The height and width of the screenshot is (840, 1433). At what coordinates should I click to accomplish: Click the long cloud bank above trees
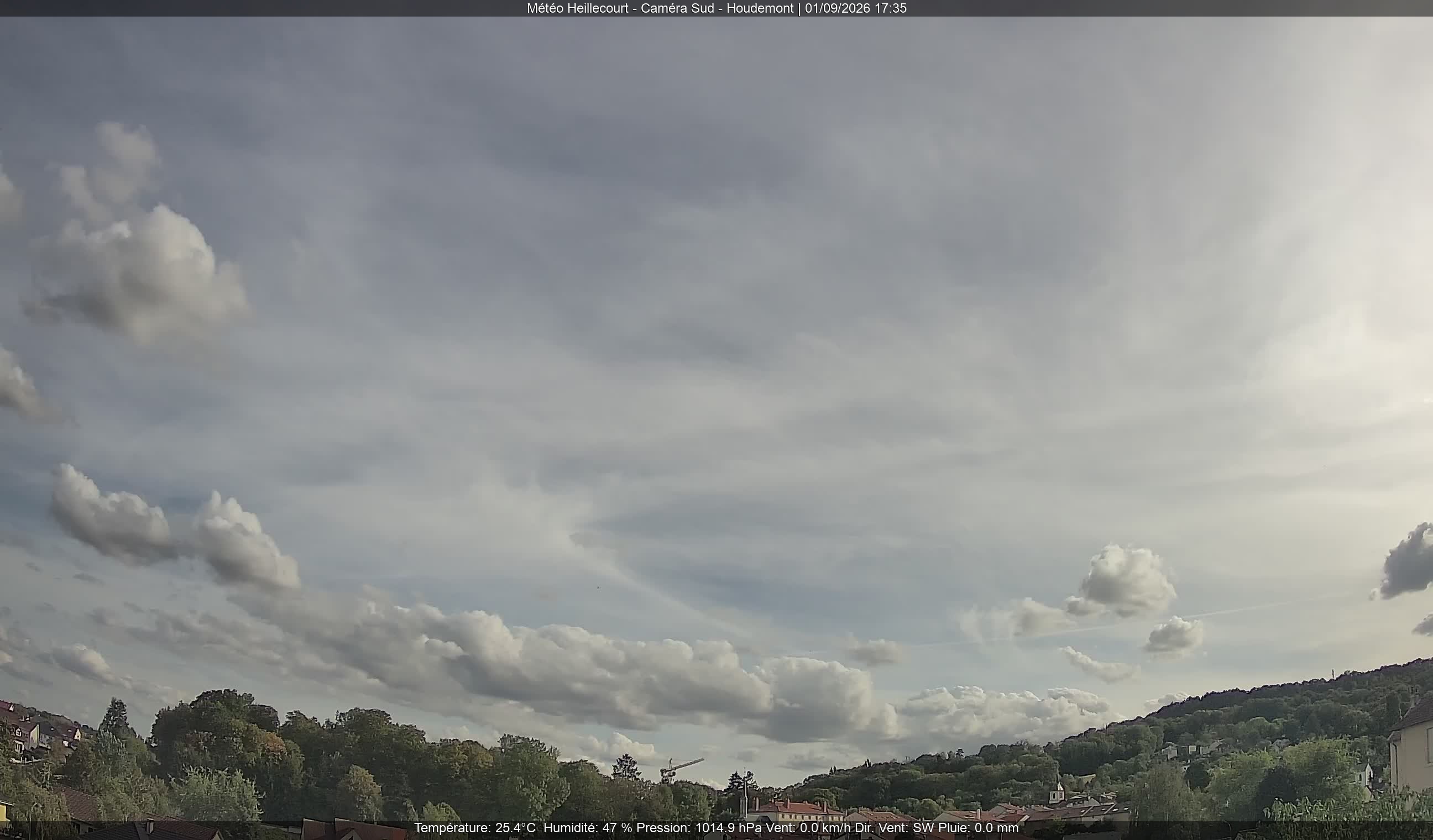pos(563,671)
